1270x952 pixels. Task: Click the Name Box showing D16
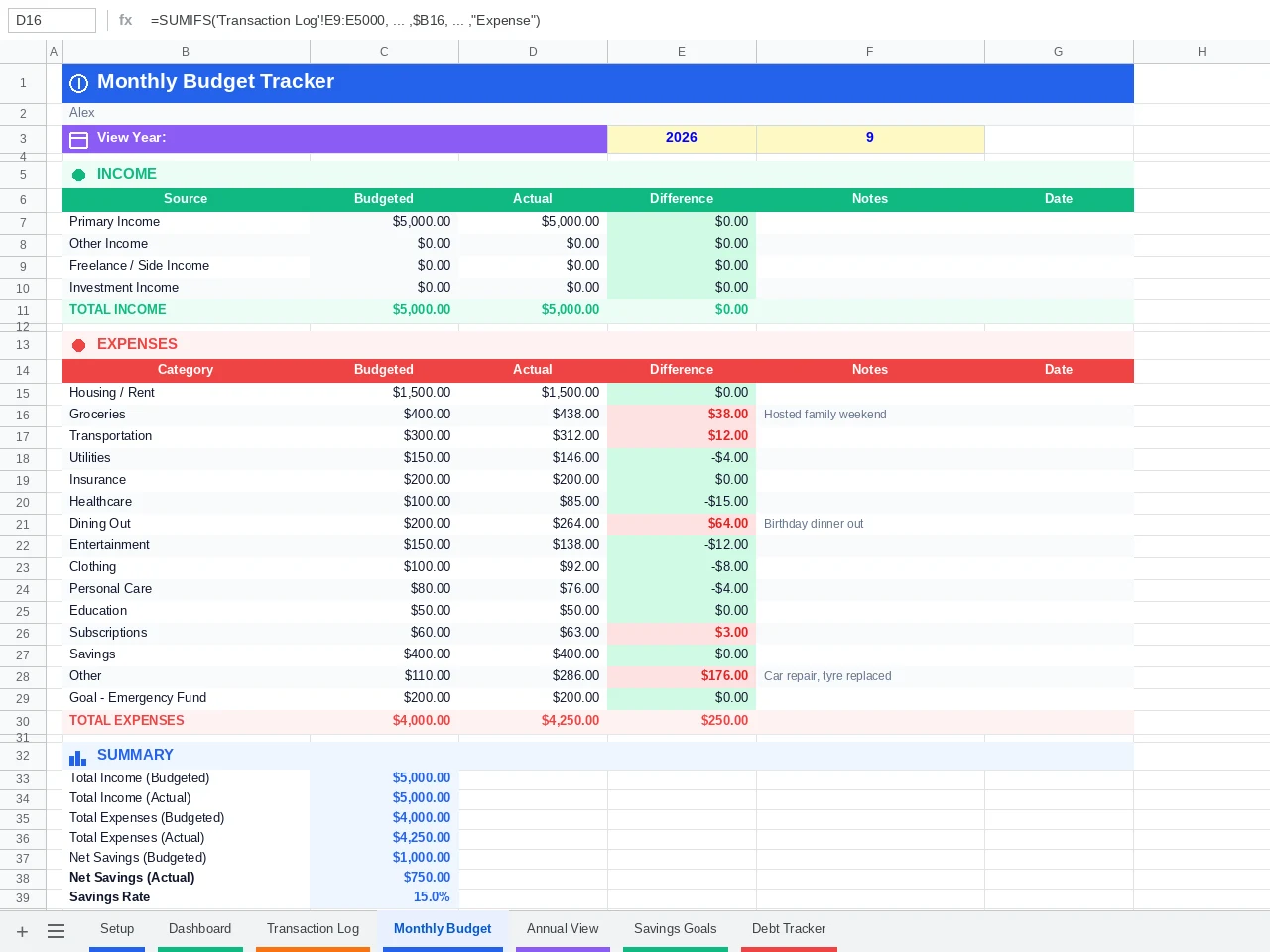tap(52, 20)
